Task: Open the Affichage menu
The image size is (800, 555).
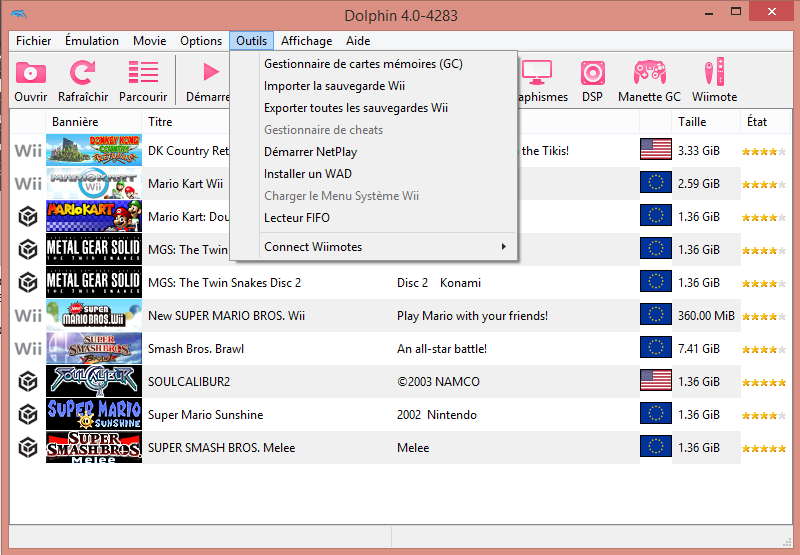Action: coord(307,41)
